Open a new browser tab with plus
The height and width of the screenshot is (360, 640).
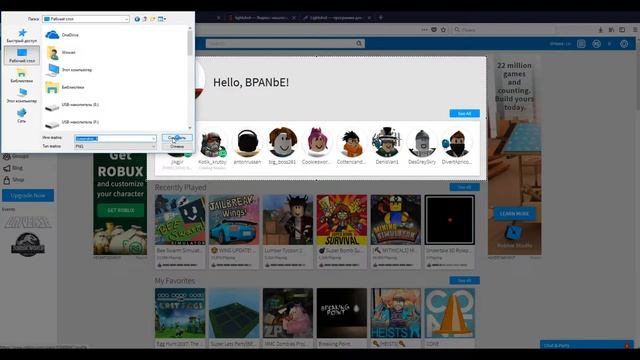click(380, 18)
